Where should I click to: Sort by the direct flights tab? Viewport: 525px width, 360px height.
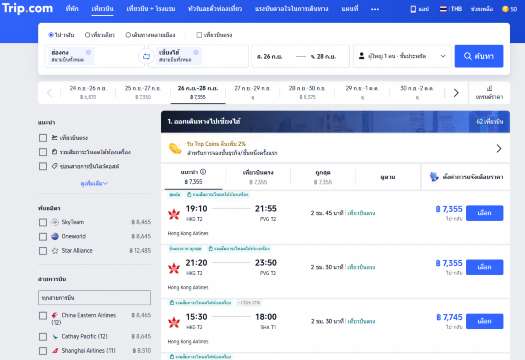point(258,177)
